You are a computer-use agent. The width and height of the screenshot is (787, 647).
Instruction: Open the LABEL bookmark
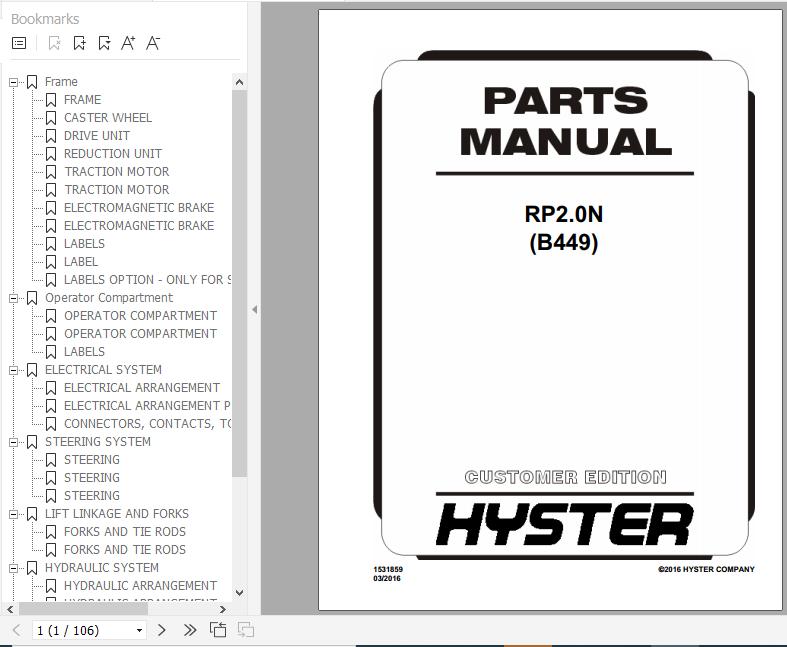click(x=81, y=262)
